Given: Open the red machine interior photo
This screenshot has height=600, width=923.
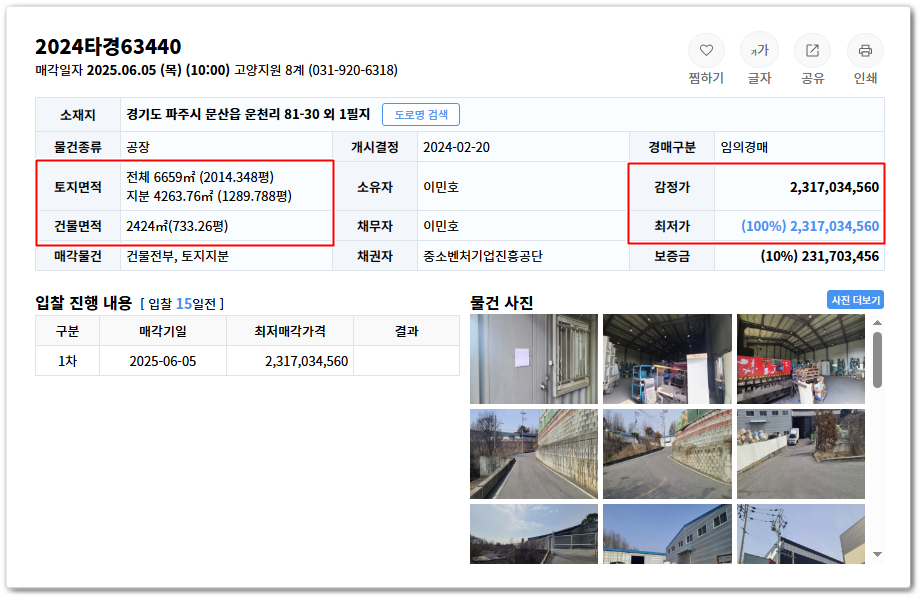Looking at the screenshot, I should (x=801, y=359).
